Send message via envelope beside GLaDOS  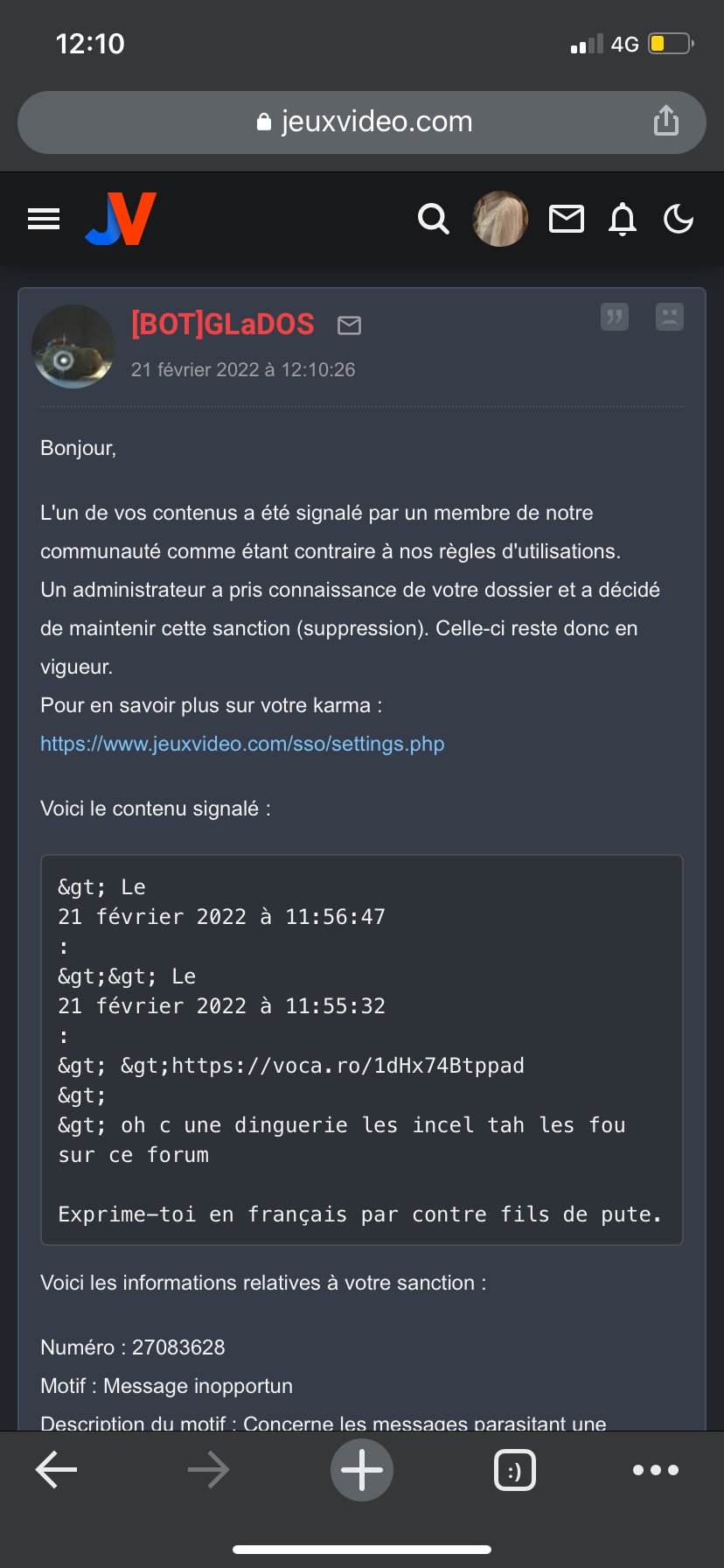coord(350,325)
